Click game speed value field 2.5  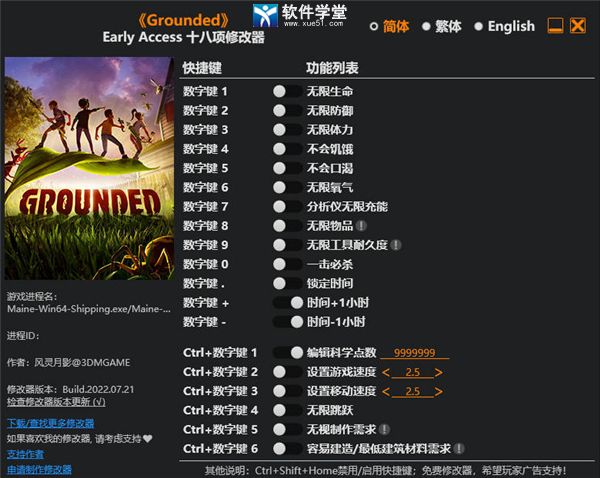click(412, 372)
